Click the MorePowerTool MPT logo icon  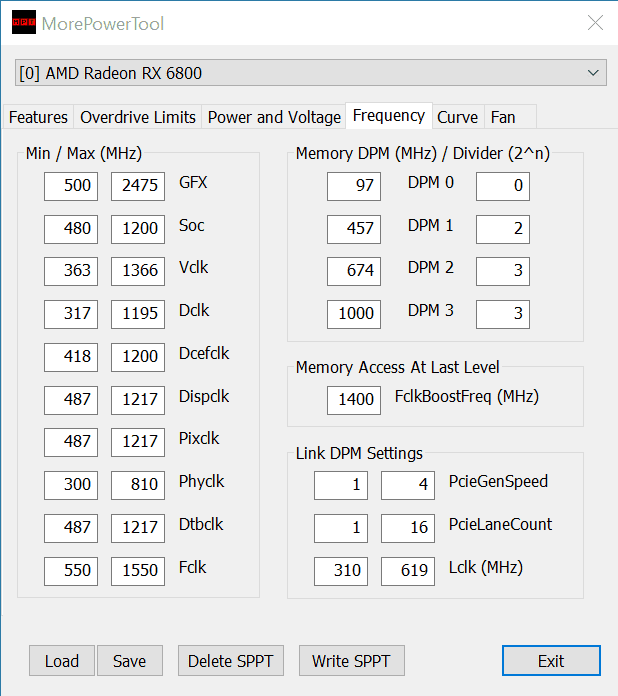click(x=24, y=22)
